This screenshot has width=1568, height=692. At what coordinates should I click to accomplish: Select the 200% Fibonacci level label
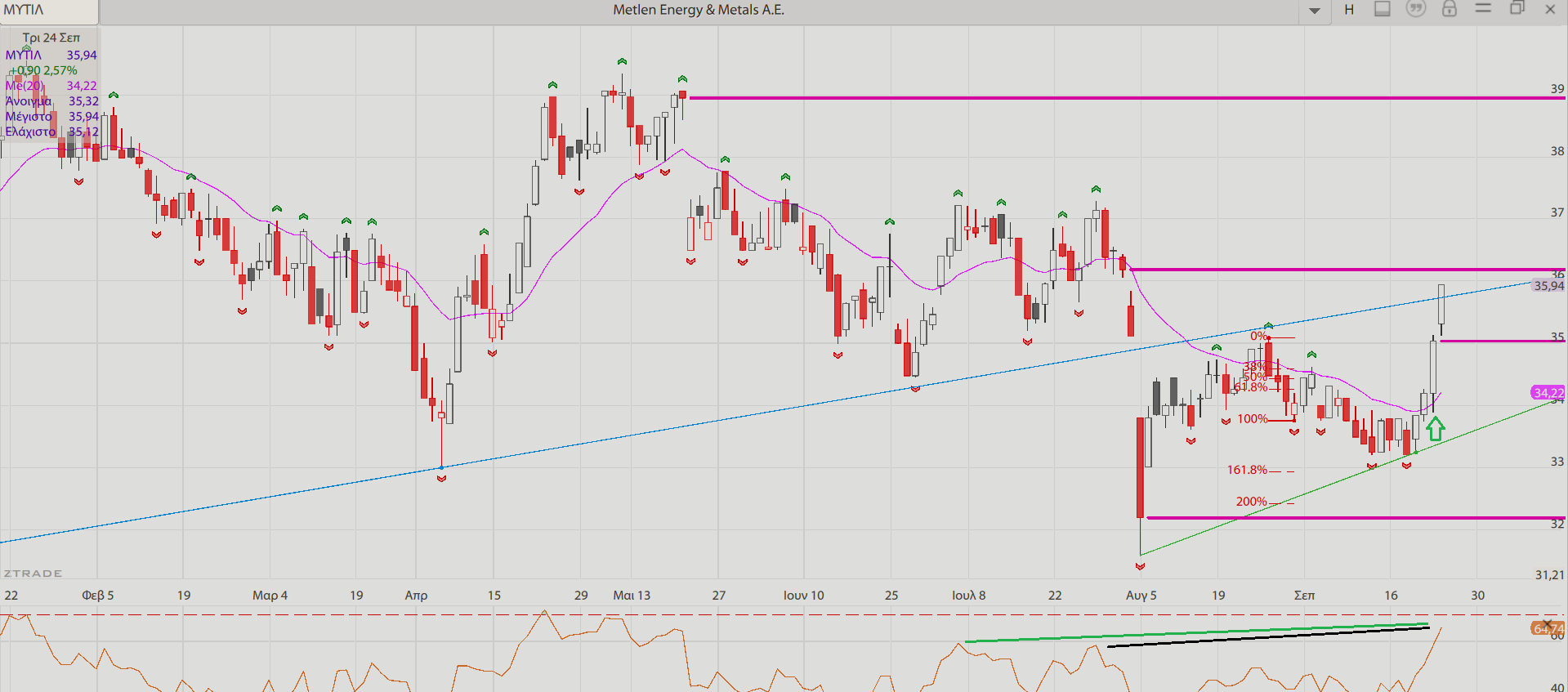1251,502
